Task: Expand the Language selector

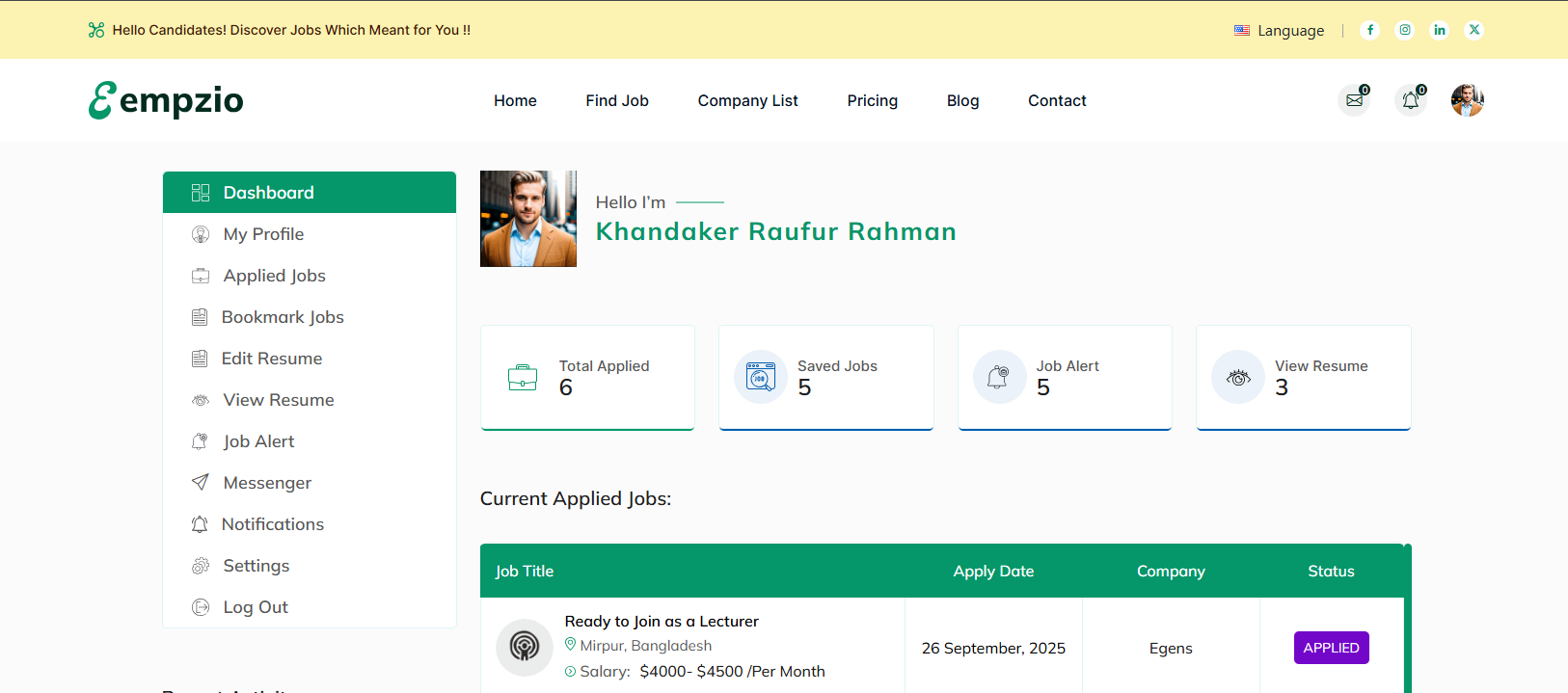Action: click(x=1279, y=31)
